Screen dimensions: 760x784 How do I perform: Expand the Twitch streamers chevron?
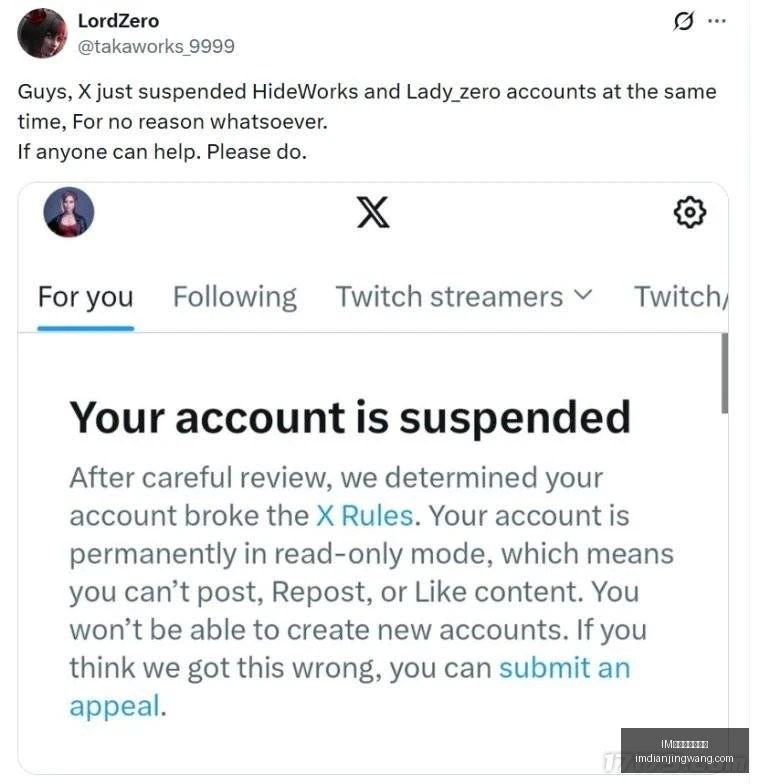point(582,295)
